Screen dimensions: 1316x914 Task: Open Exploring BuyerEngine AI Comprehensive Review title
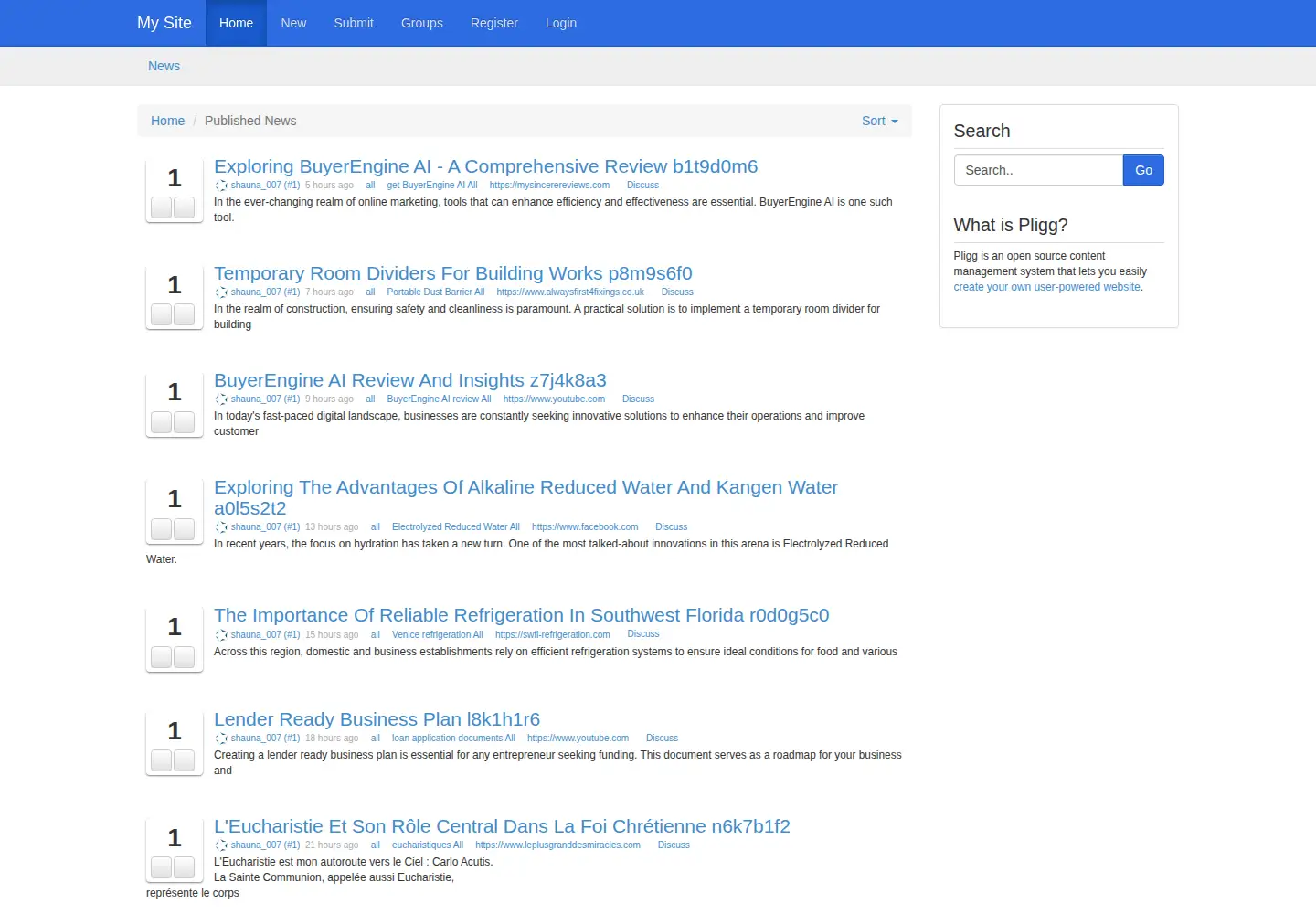(x=486, y=166)
